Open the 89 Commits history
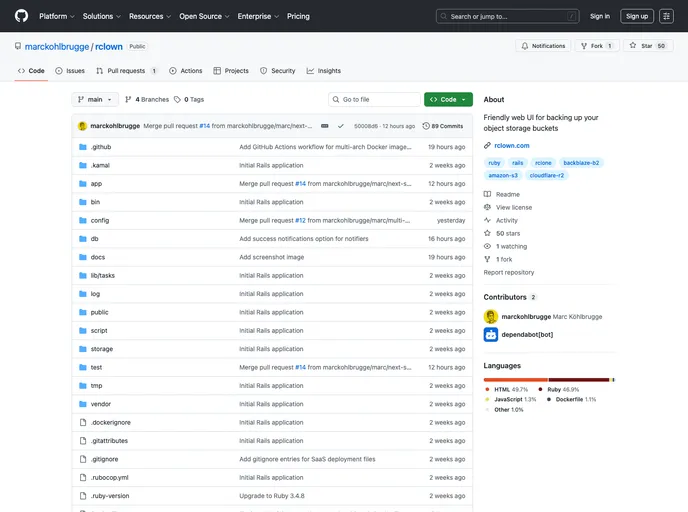 [x=443, y=126]
